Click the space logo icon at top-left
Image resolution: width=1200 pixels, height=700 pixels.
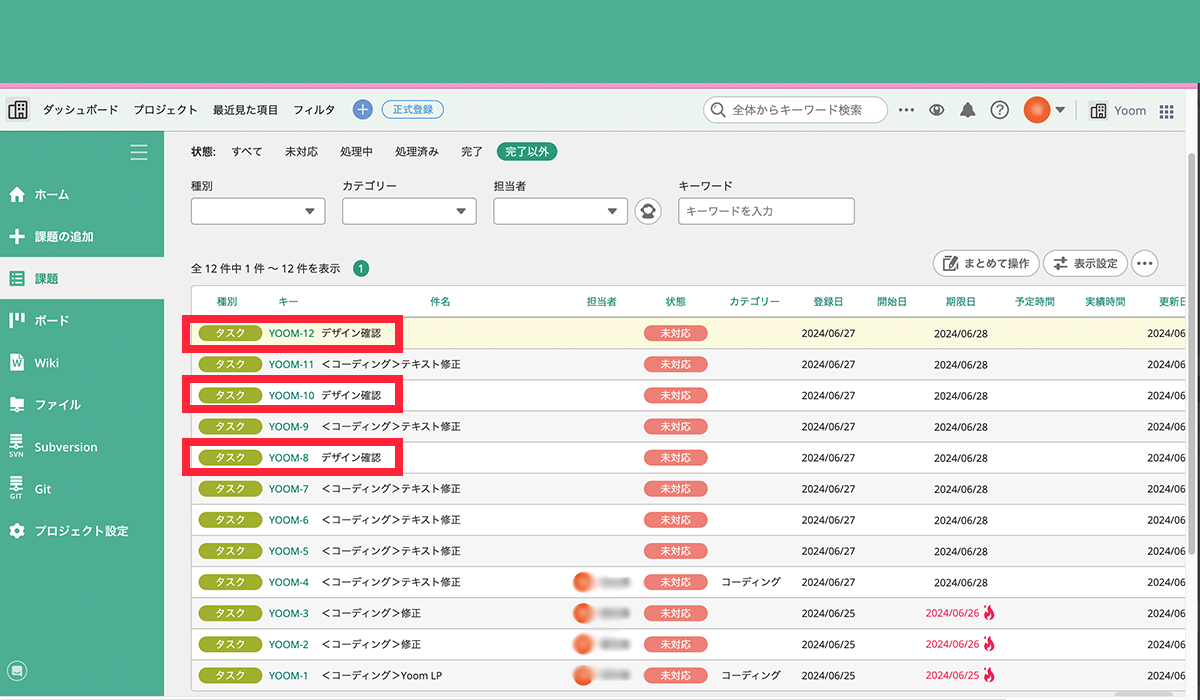(x=18, y=110)
